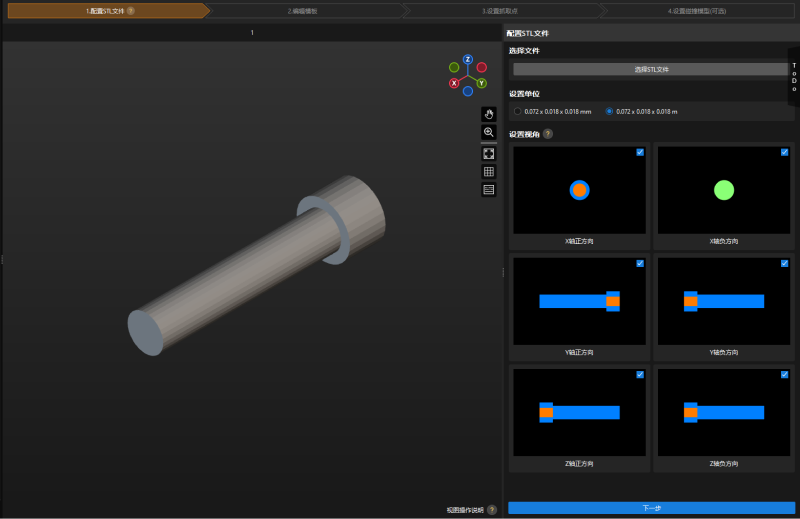This screenshot has width=800, height=519.
Task: Activate the zoom magnifier tool
Action: click(x=488, y=132)
